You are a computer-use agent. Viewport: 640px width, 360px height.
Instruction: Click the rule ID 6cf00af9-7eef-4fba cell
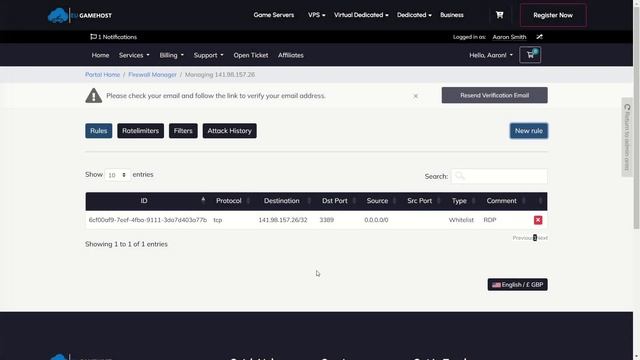tap(148, 220)
